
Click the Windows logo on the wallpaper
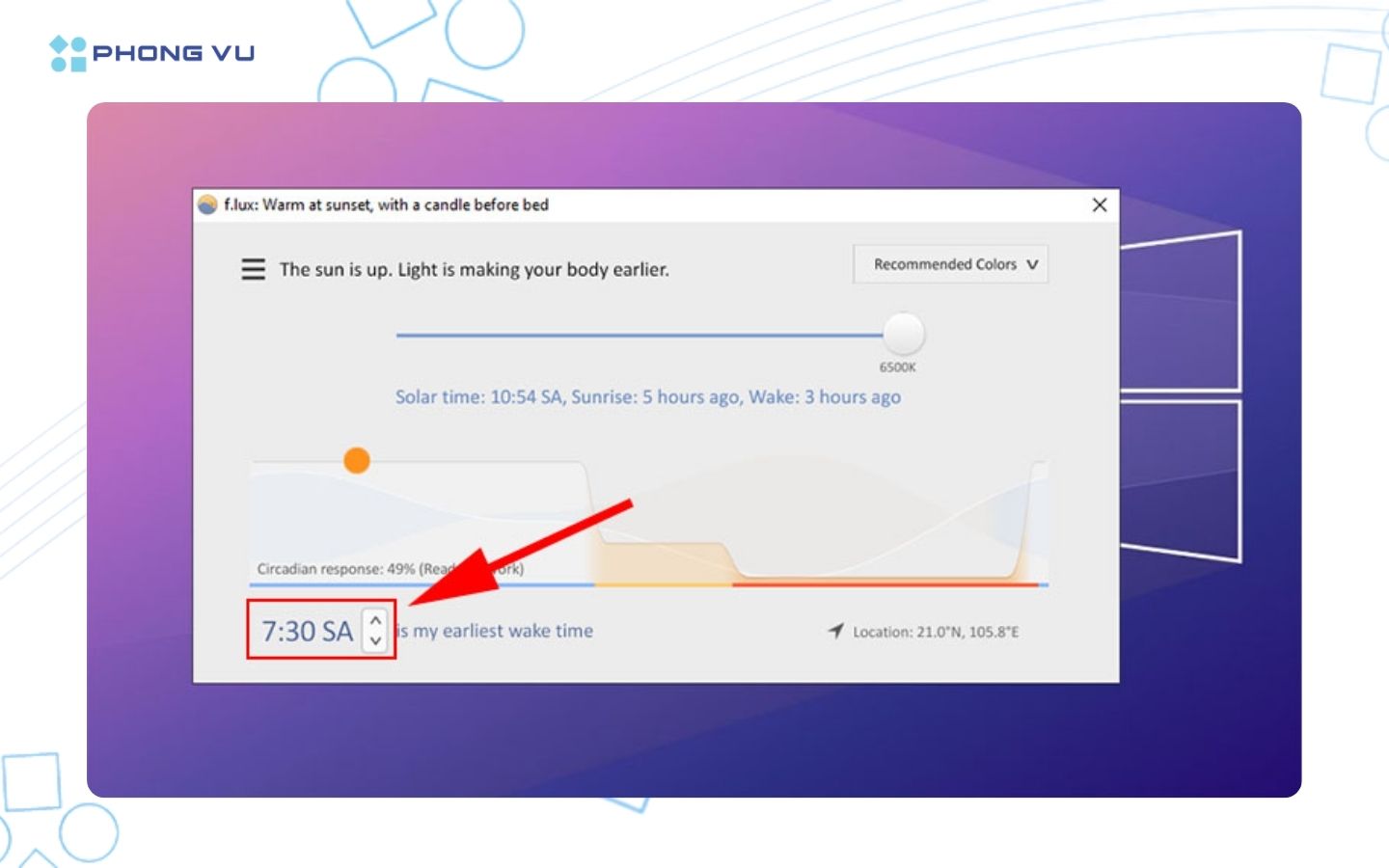1180,396
